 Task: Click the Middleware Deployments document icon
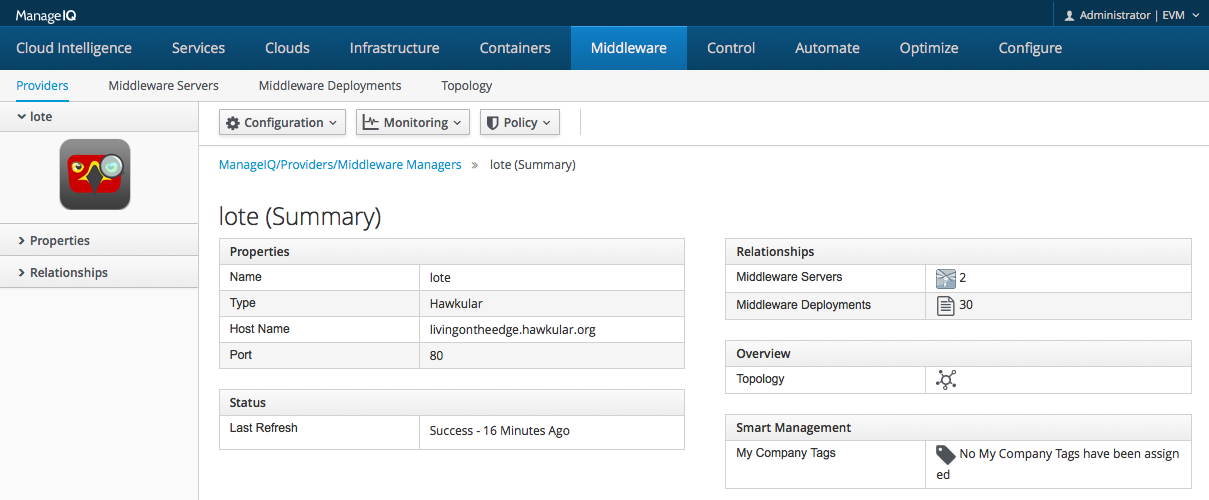(x=945, y=305)
